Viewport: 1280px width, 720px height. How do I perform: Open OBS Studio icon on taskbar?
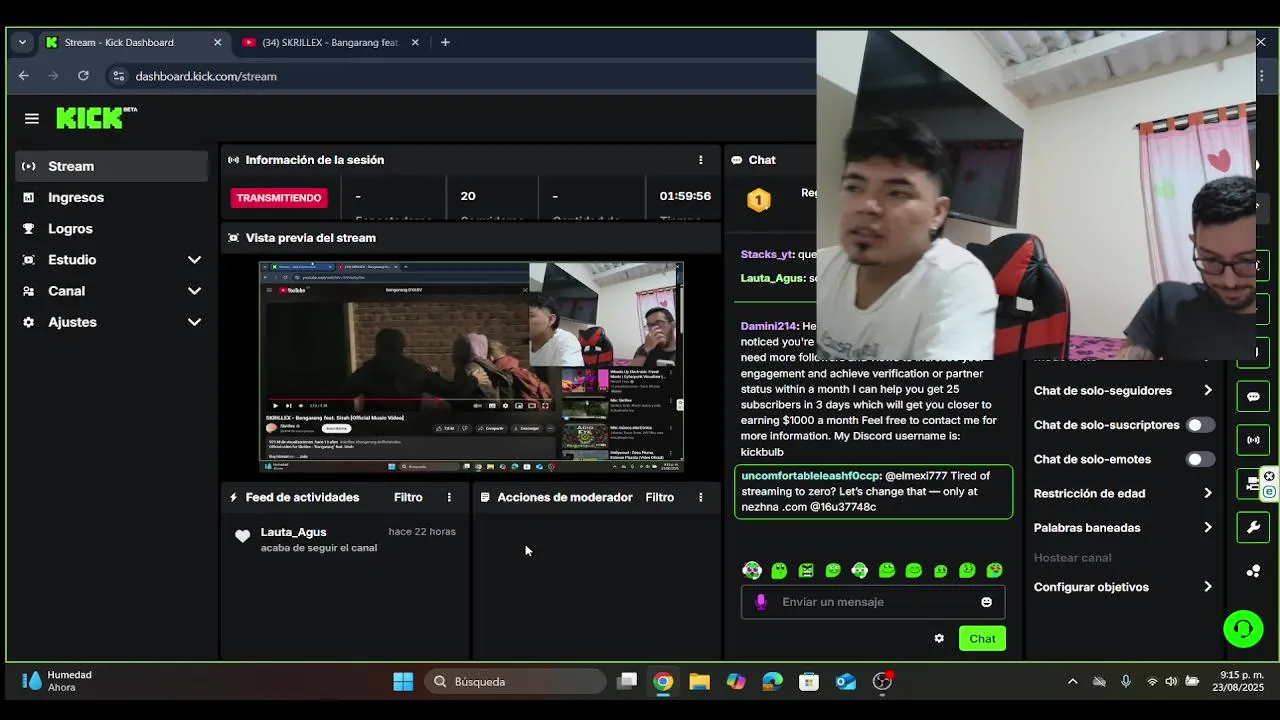tap(882, 682)
